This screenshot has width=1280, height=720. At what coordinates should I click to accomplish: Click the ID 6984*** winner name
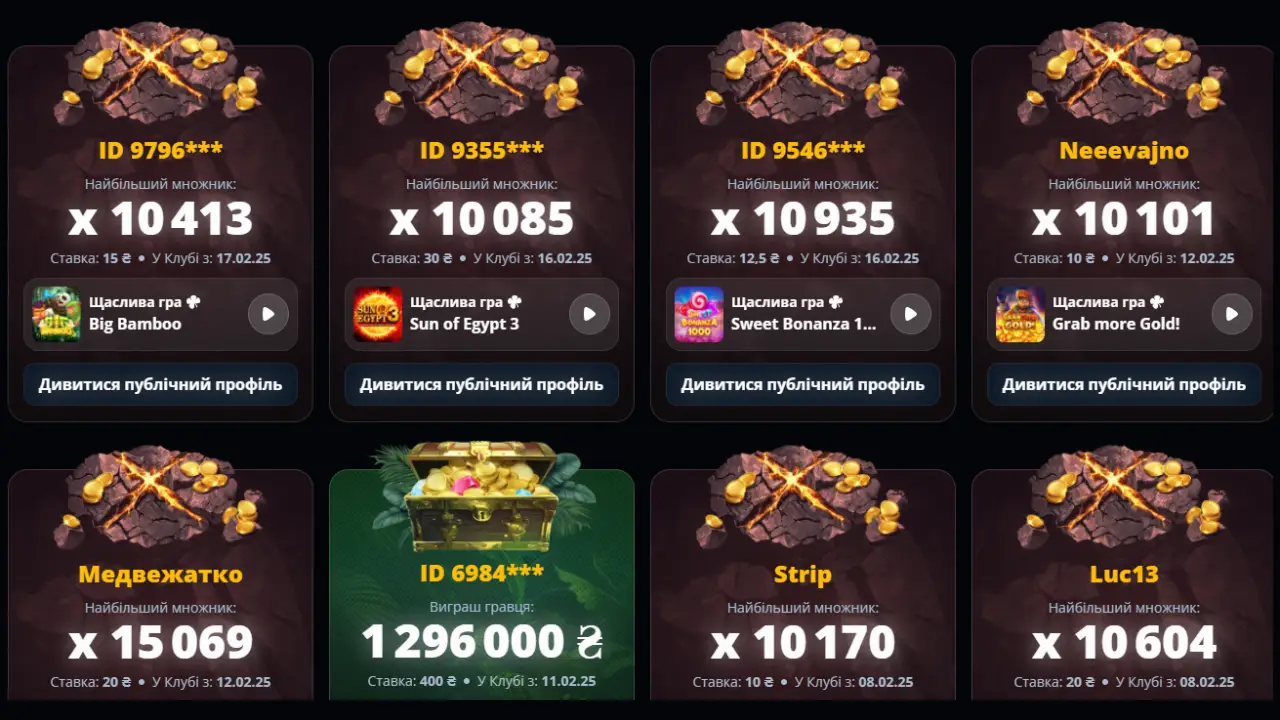coord(482,573)
